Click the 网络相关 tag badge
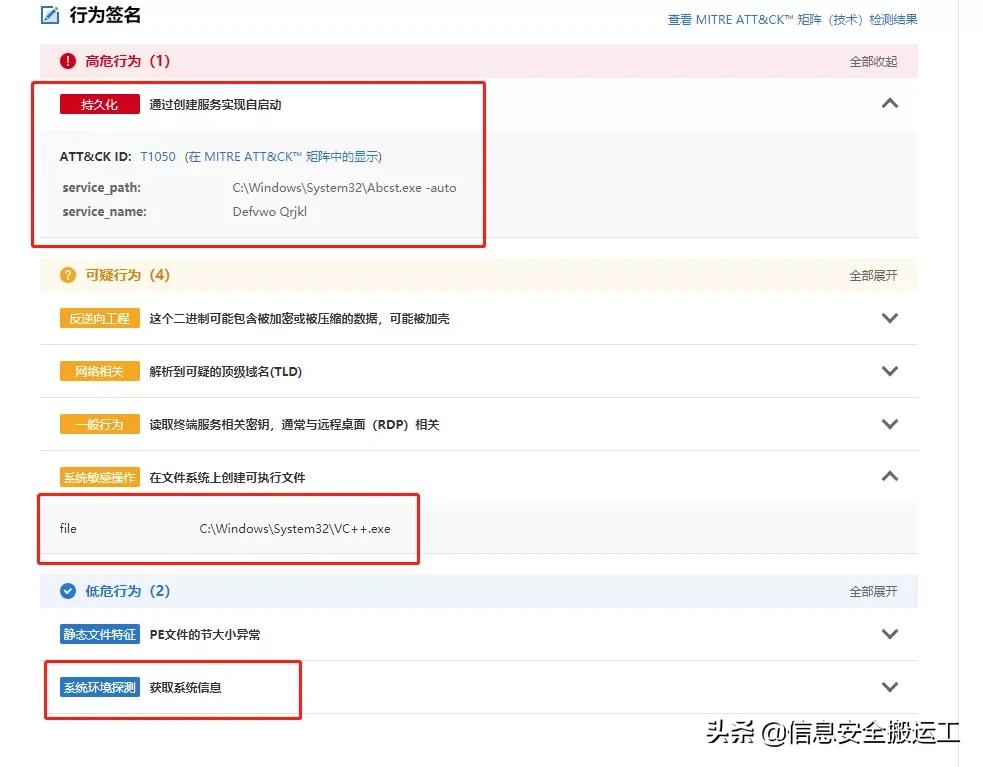 [x=99, y=371]
